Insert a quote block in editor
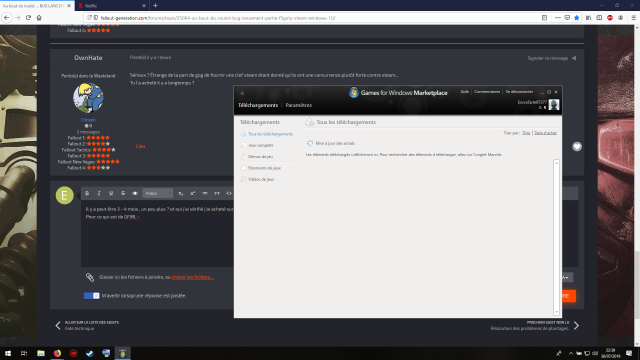Image resolution: width=640 pixels, height=360 pixels. (217, 193)
